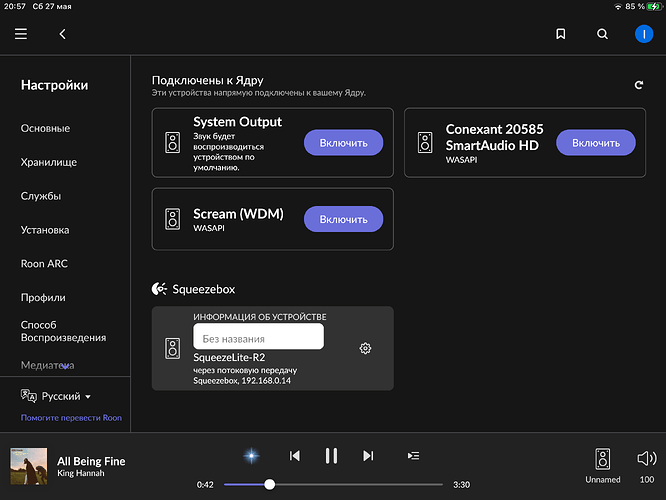
Task: Seek on the track progress bar
Action: click(x=333, y=484)
